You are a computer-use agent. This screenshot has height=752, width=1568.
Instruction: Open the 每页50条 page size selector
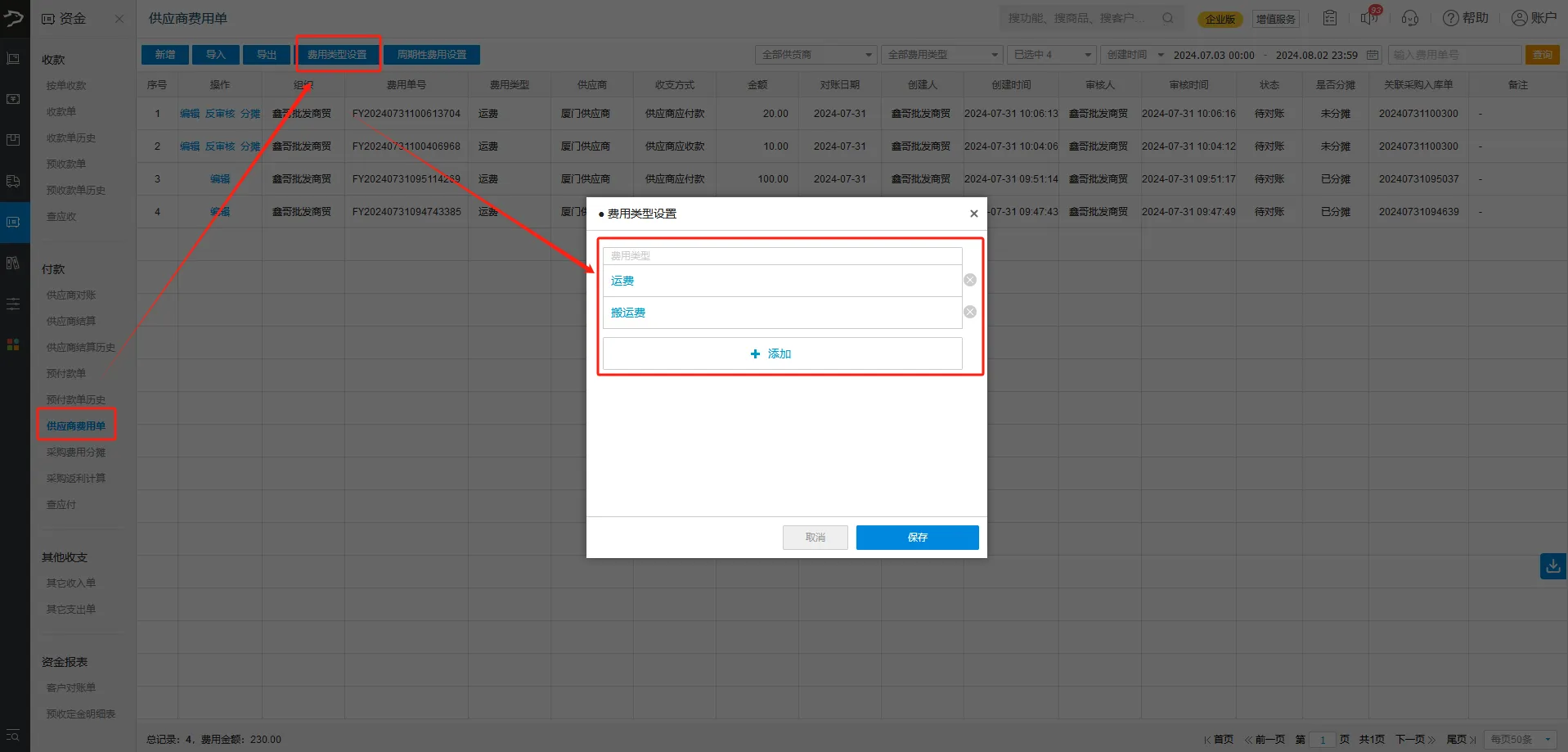coord(1520,739)
